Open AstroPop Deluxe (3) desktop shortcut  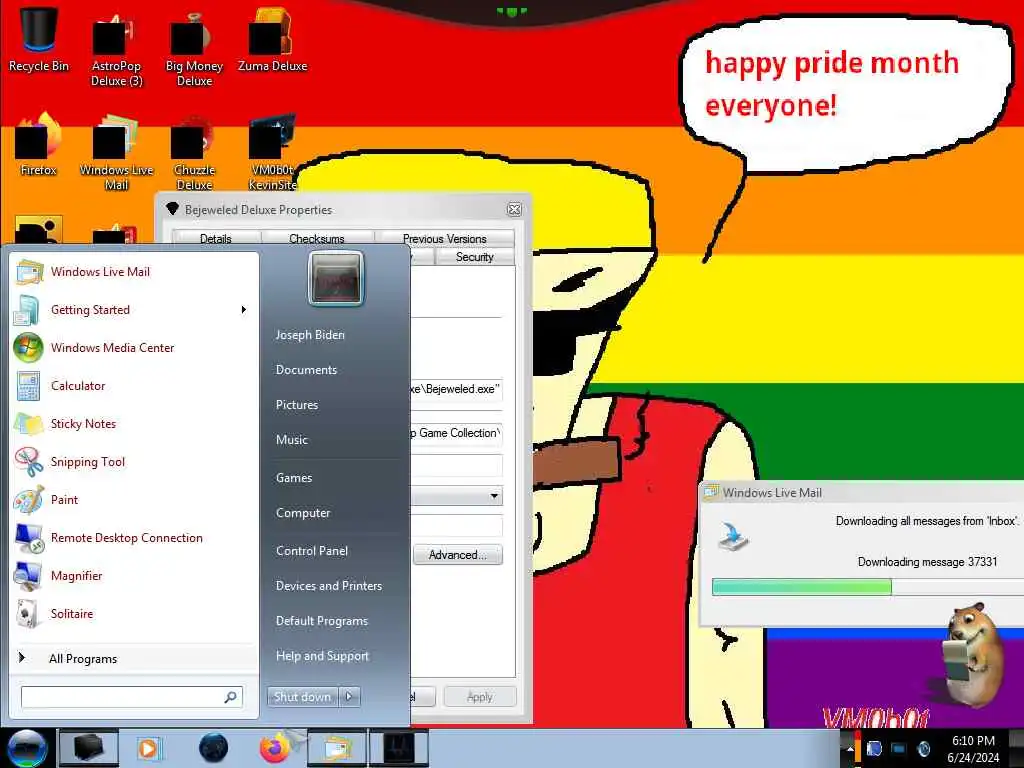pyautogui.click(x=117, y=51)
